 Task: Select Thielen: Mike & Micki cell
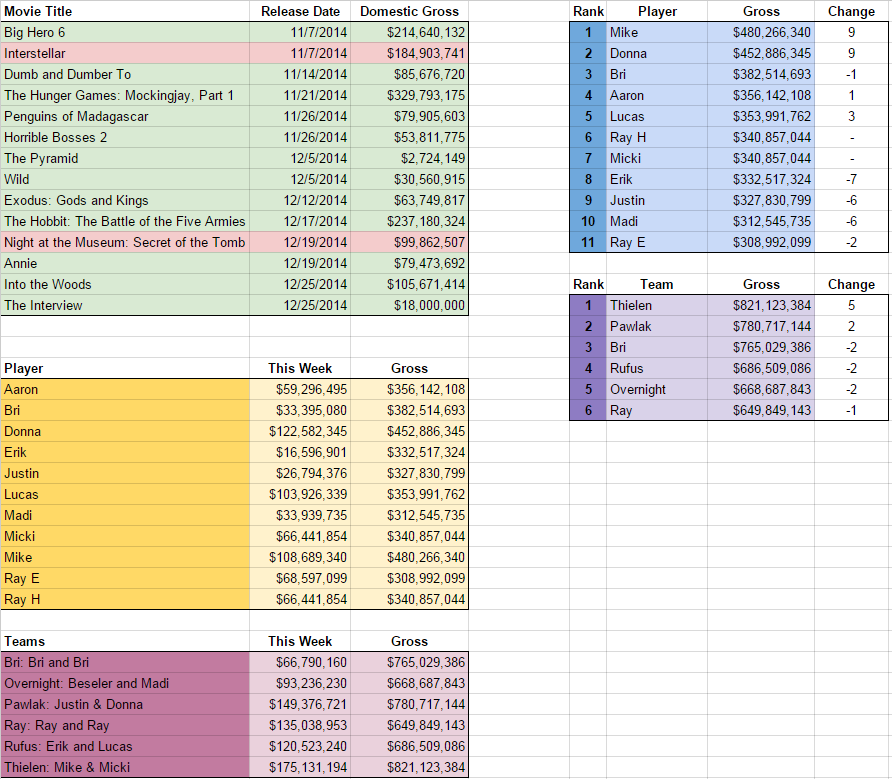(x=125, y=768)
